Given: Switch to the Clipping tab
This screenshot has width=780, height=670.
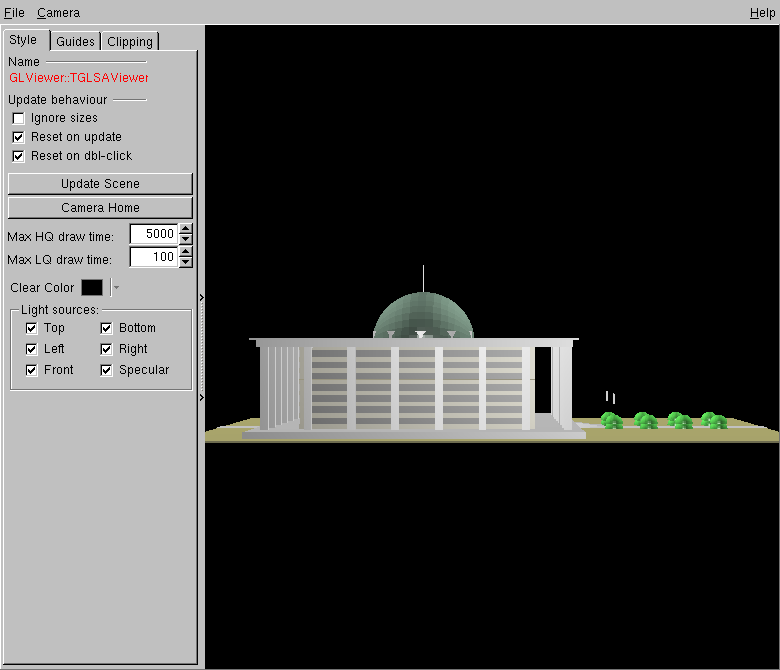Looking at the screenshot, I should (130, 41).
